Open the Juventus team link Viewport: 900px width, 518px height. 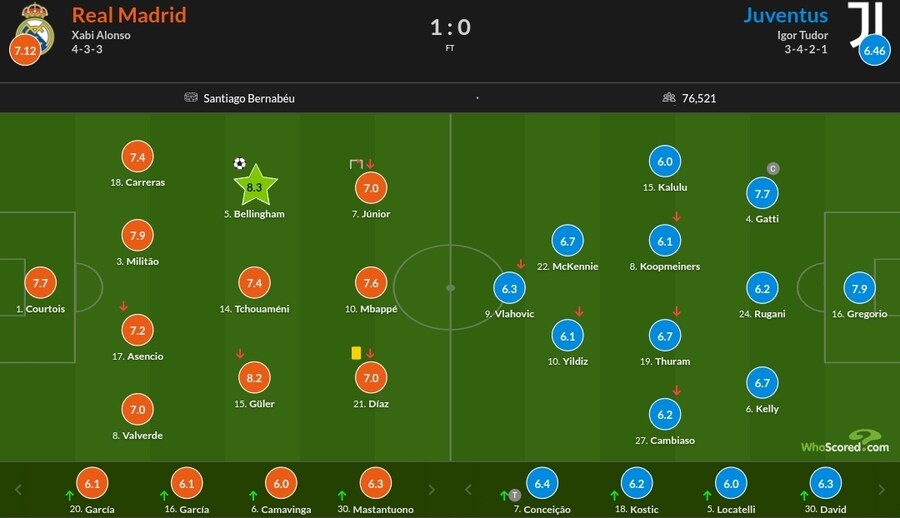click(785, 15)
